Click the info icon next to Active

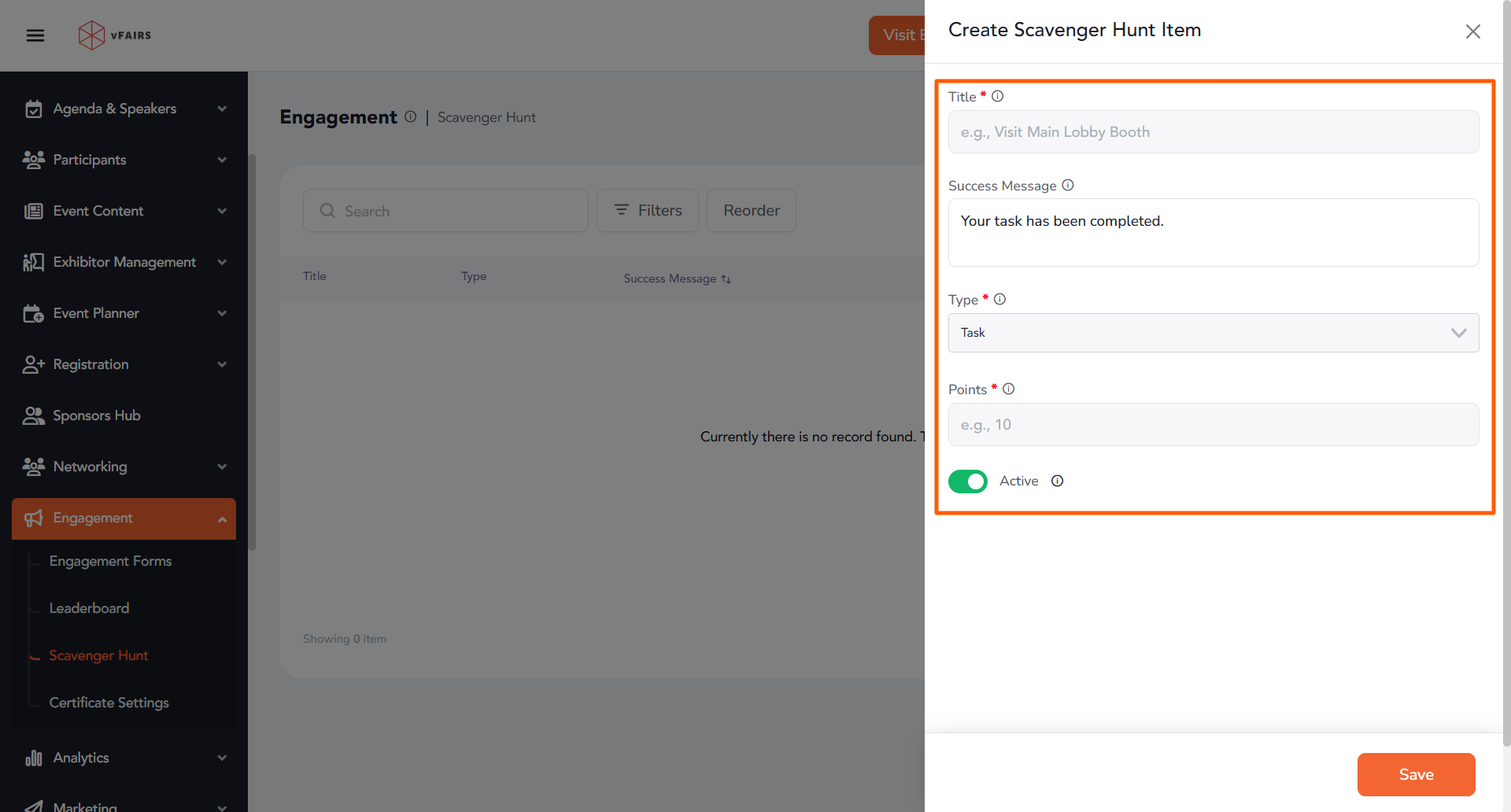[1057, 481]
